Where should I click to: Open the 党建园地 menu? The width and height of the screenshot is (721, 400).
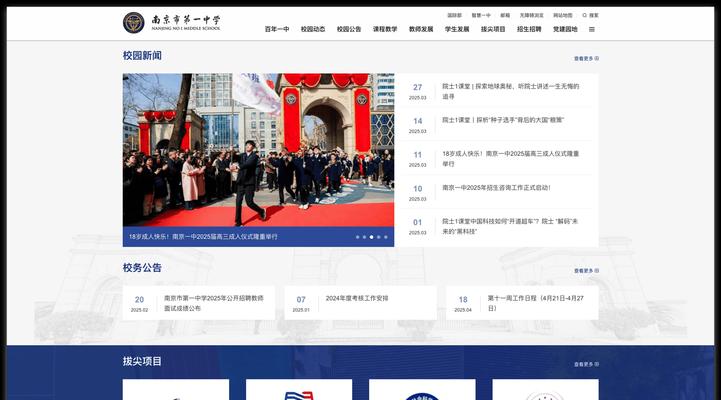(565, 29)
